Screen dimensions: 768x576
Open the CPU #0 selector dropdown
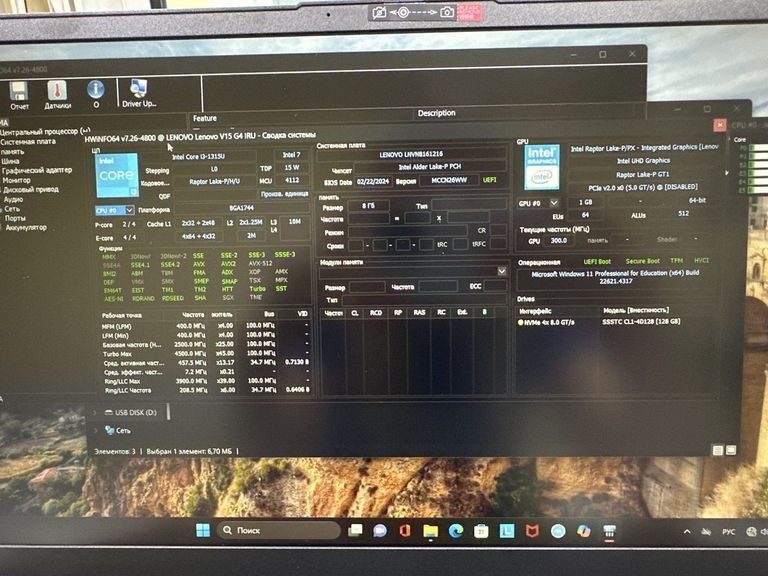[114, 211]
